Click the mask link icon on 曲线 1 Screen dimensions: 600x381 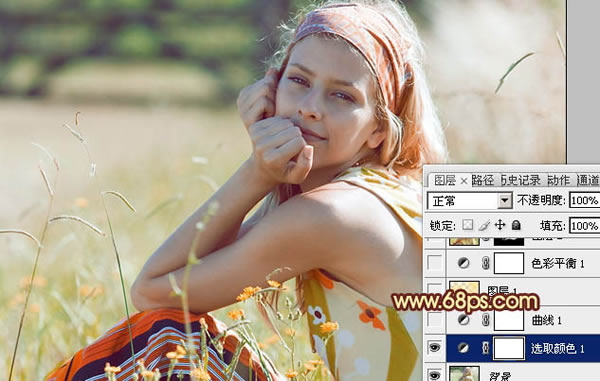[486, 320]
